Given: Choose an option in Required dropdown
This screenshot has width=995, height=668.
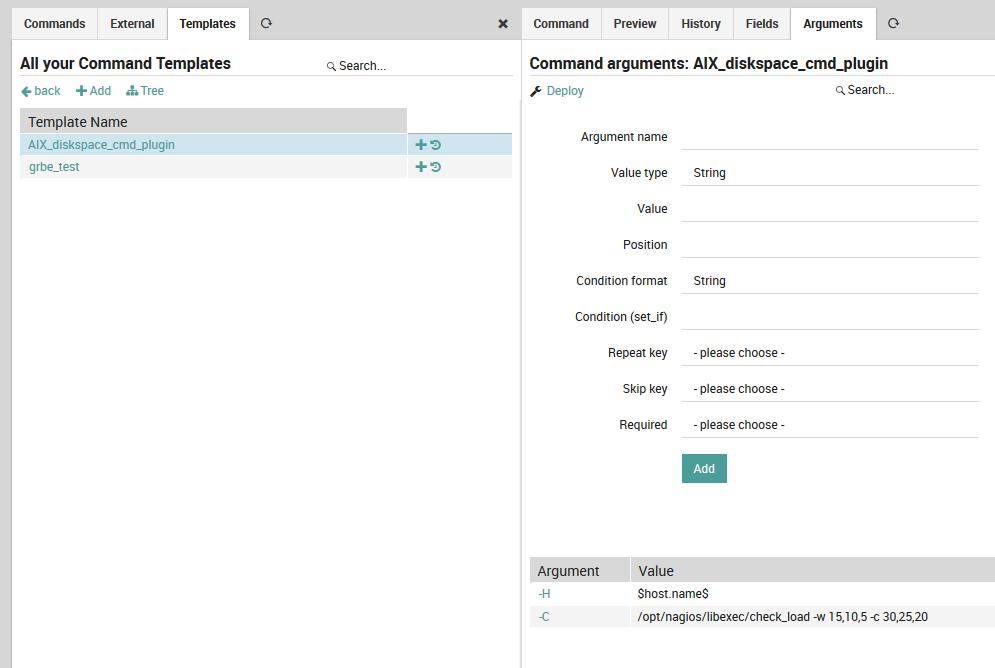Looking at the screenshot, I should [830, 425].
